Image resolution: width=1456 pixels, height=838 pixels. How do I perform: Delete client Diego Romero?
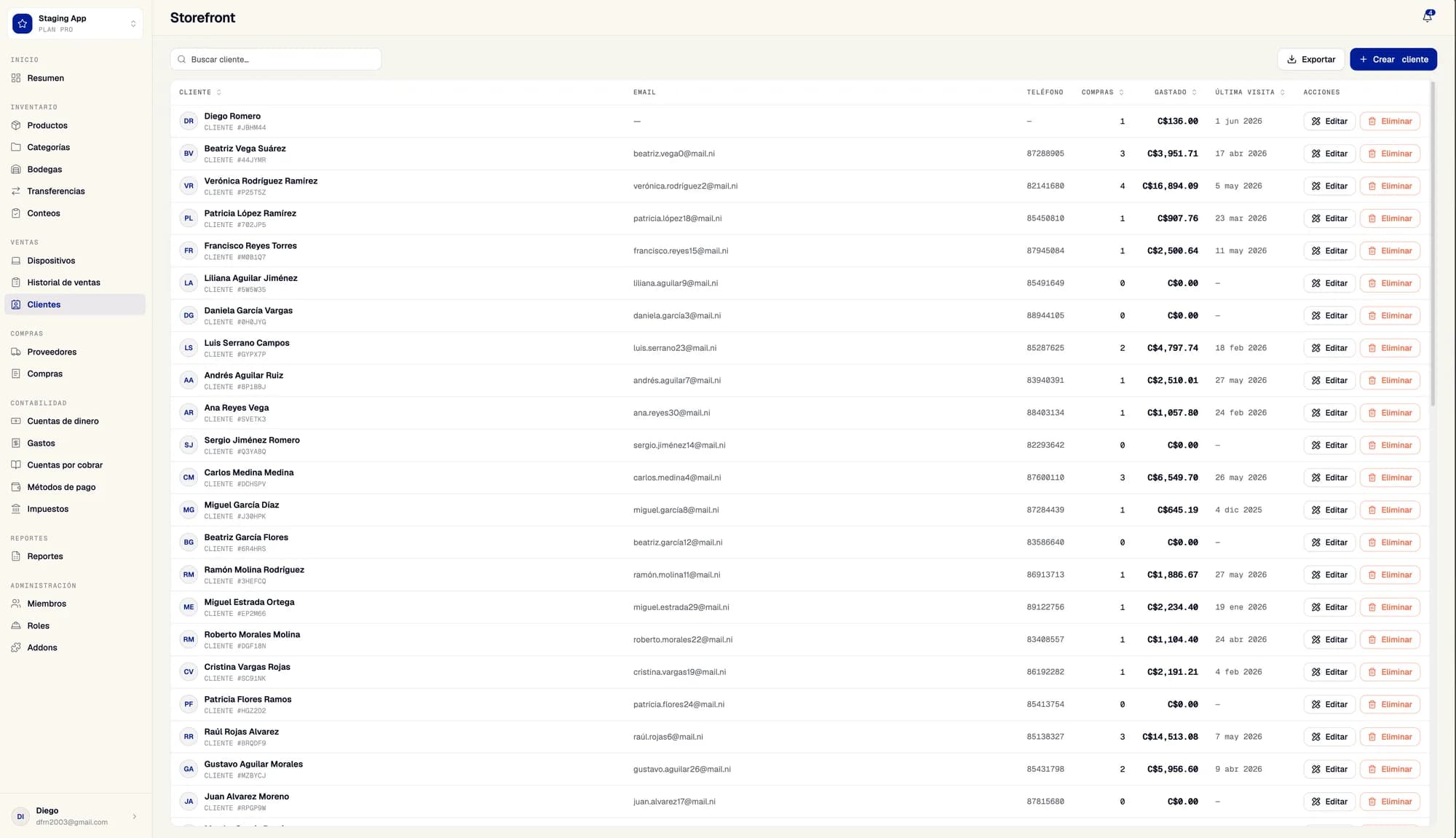pyautogui.click(x=1390, y=121)
